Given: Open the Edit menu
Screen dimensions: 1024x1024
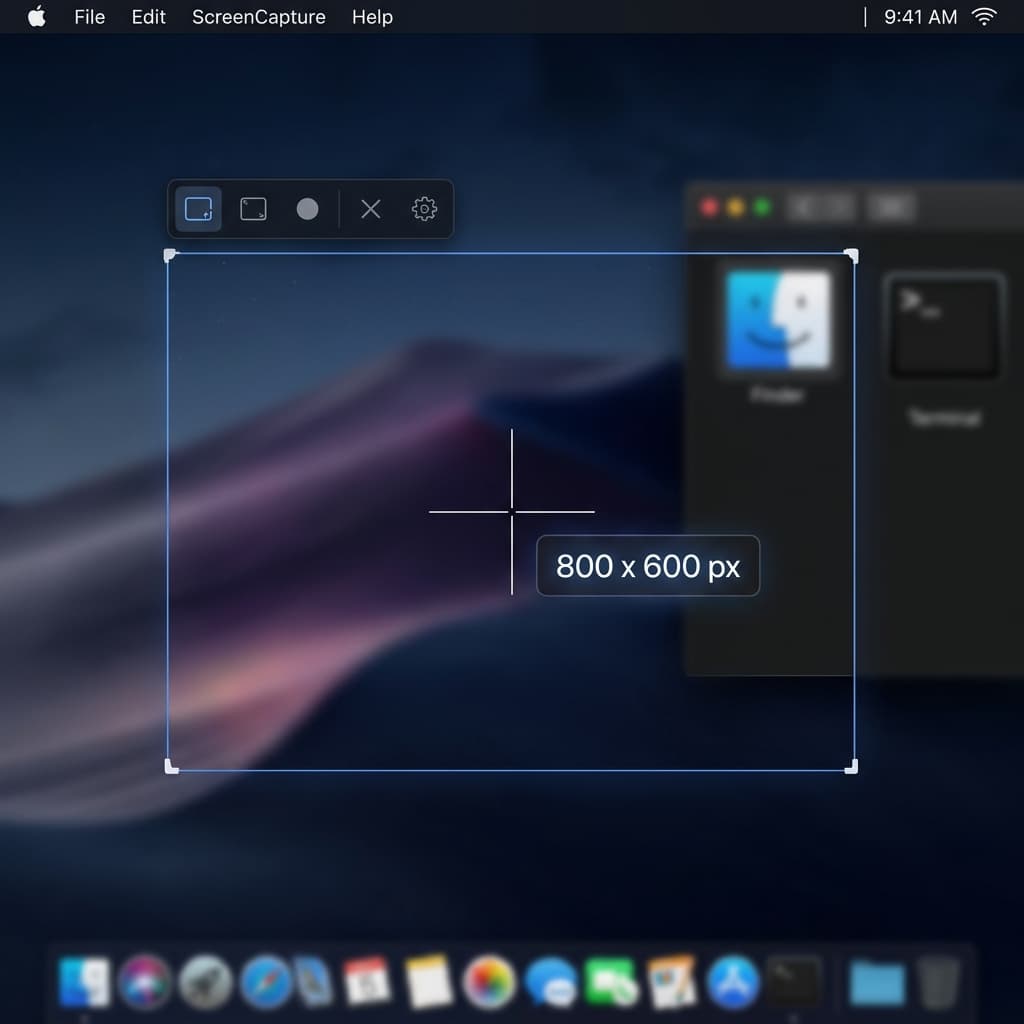Looking at the screenshot, I should coord(147,16).
